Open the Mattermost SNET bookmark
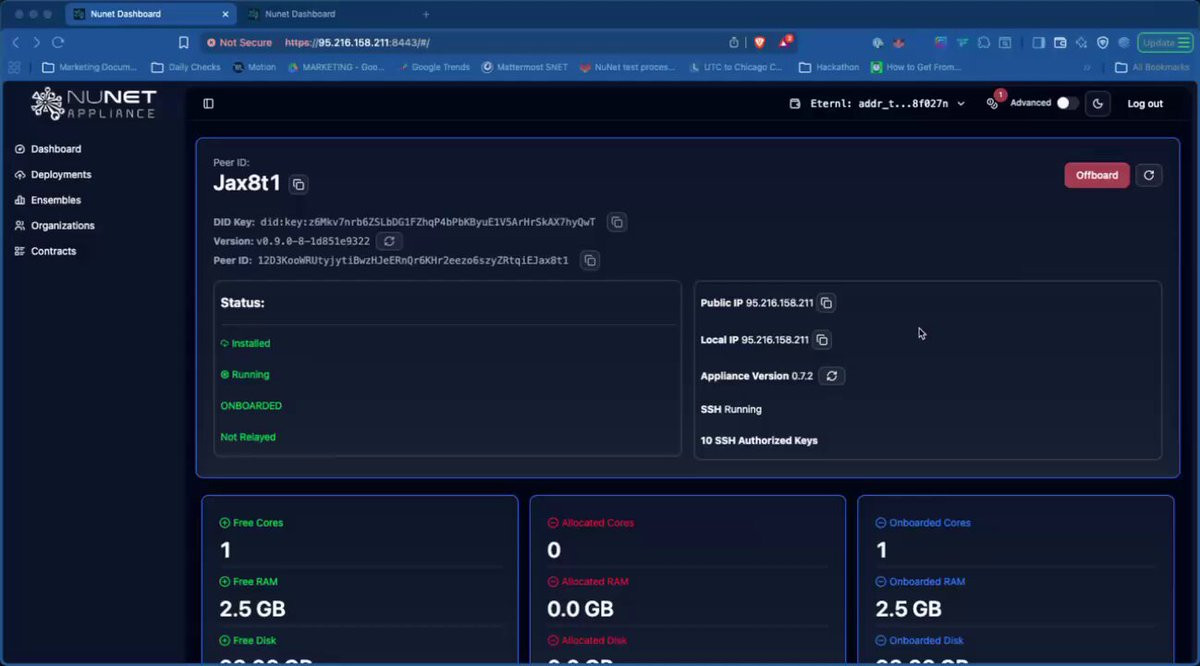The image size is (1200, 666). [x=525, y=68]
